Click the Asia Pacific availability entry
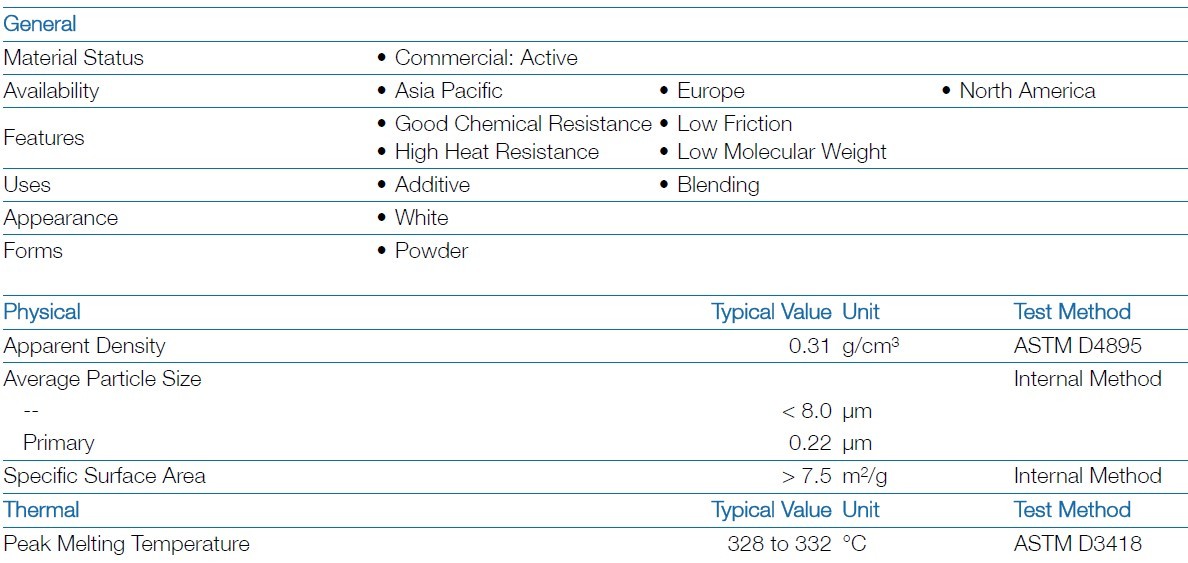Screen dimensions: 1188x563 click(x=448, y=91)
